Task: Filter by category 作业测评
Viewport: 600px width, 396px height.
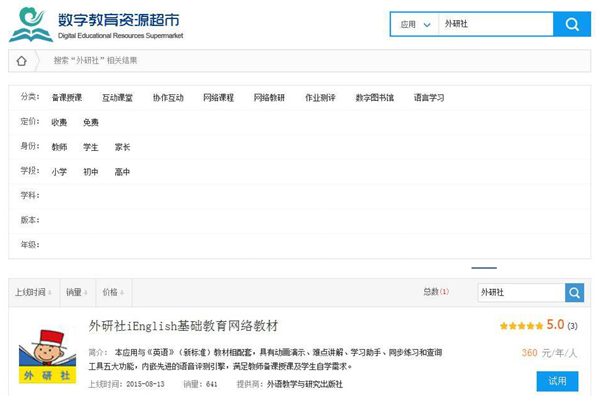Action: point(320,98)
